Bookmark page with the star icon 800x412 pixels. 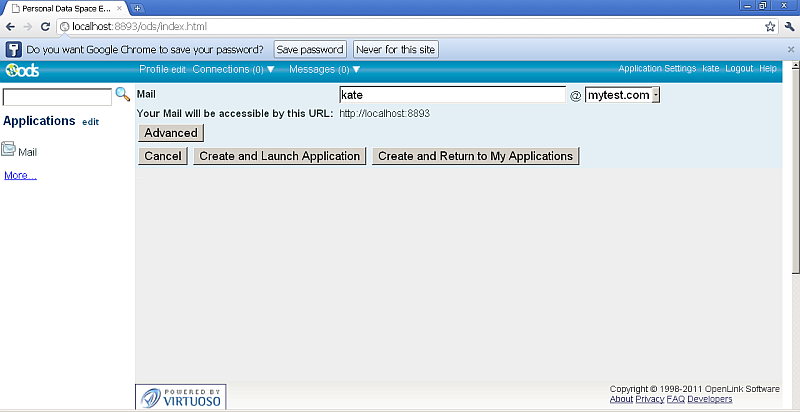pyautogui.click(x=770, y=26)
